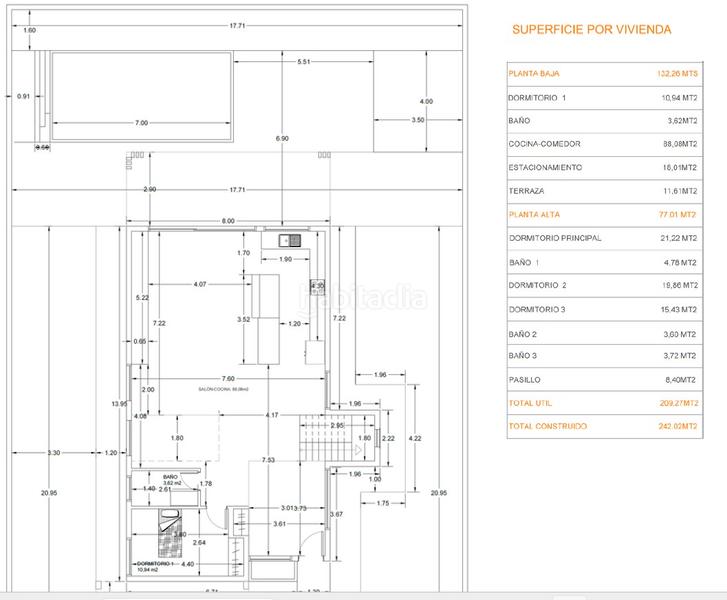Click the kitchen island rectangle

tap(267, 319)
